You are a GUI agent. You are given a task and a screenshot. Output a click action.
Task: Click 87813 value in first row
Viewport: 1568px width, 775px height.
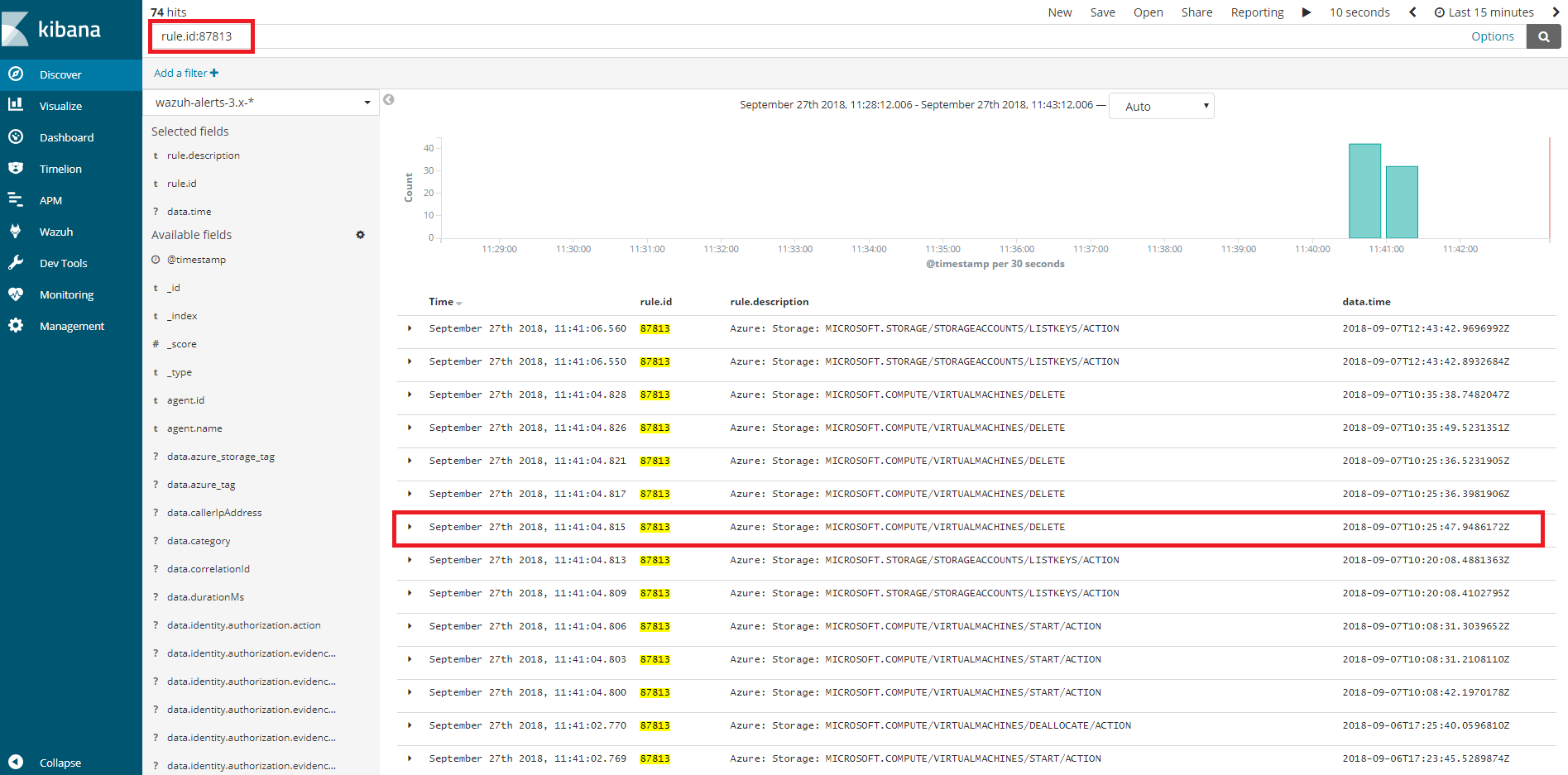[x=655, y=328]
